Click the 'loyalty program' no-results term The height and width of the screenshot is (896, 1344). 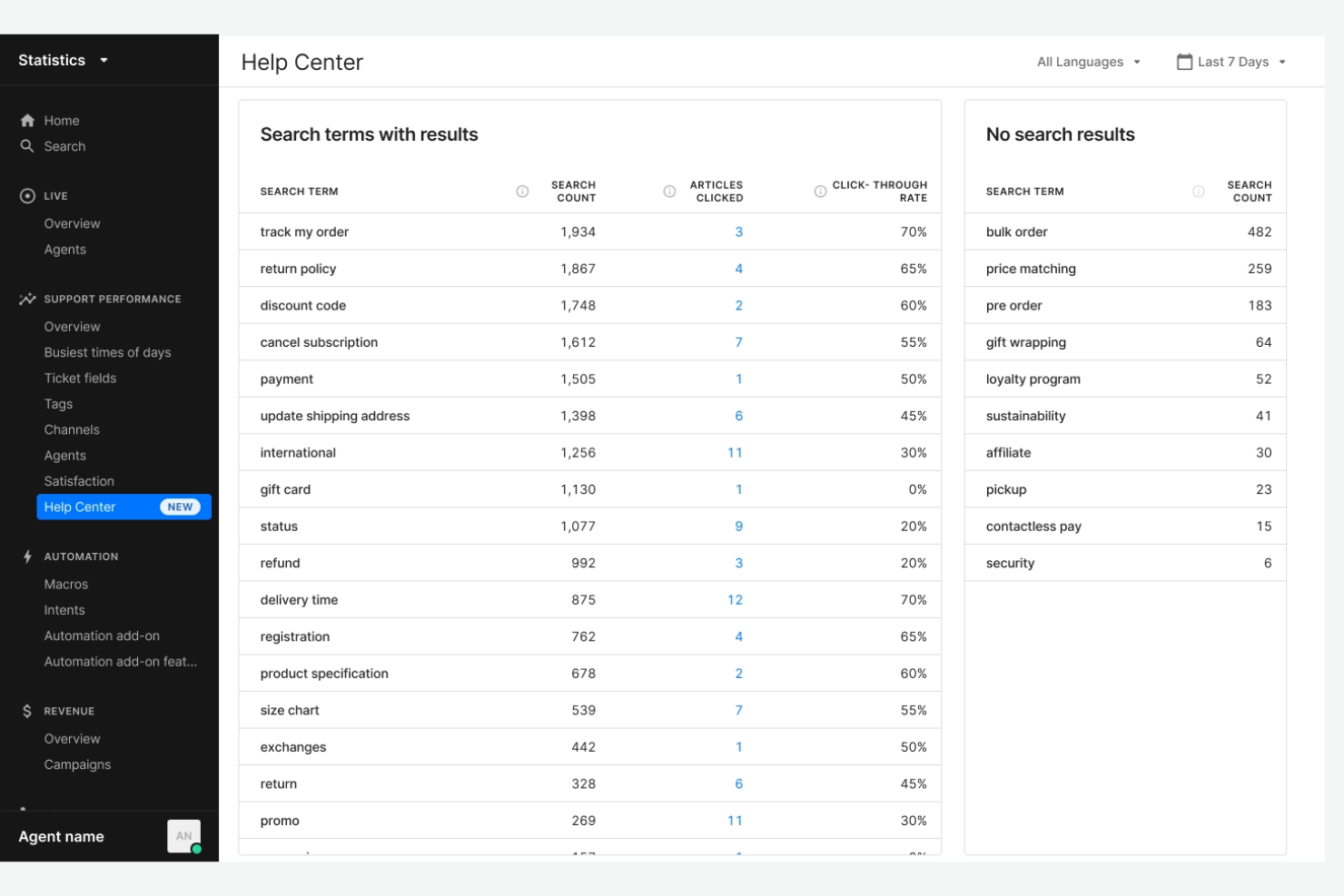click(1033, 379)
